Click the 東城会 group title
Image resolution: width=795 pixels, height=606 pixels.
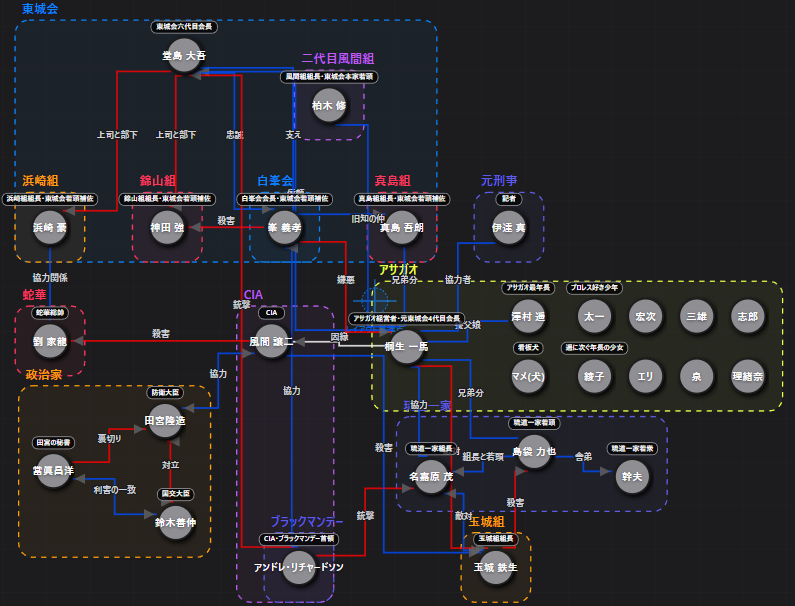pos(40,9)
